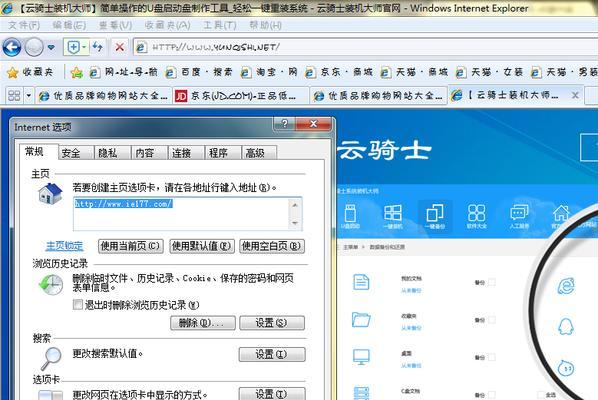Click the Quick Tabs grid icon
Screen dimensions: 598x400
14,95
